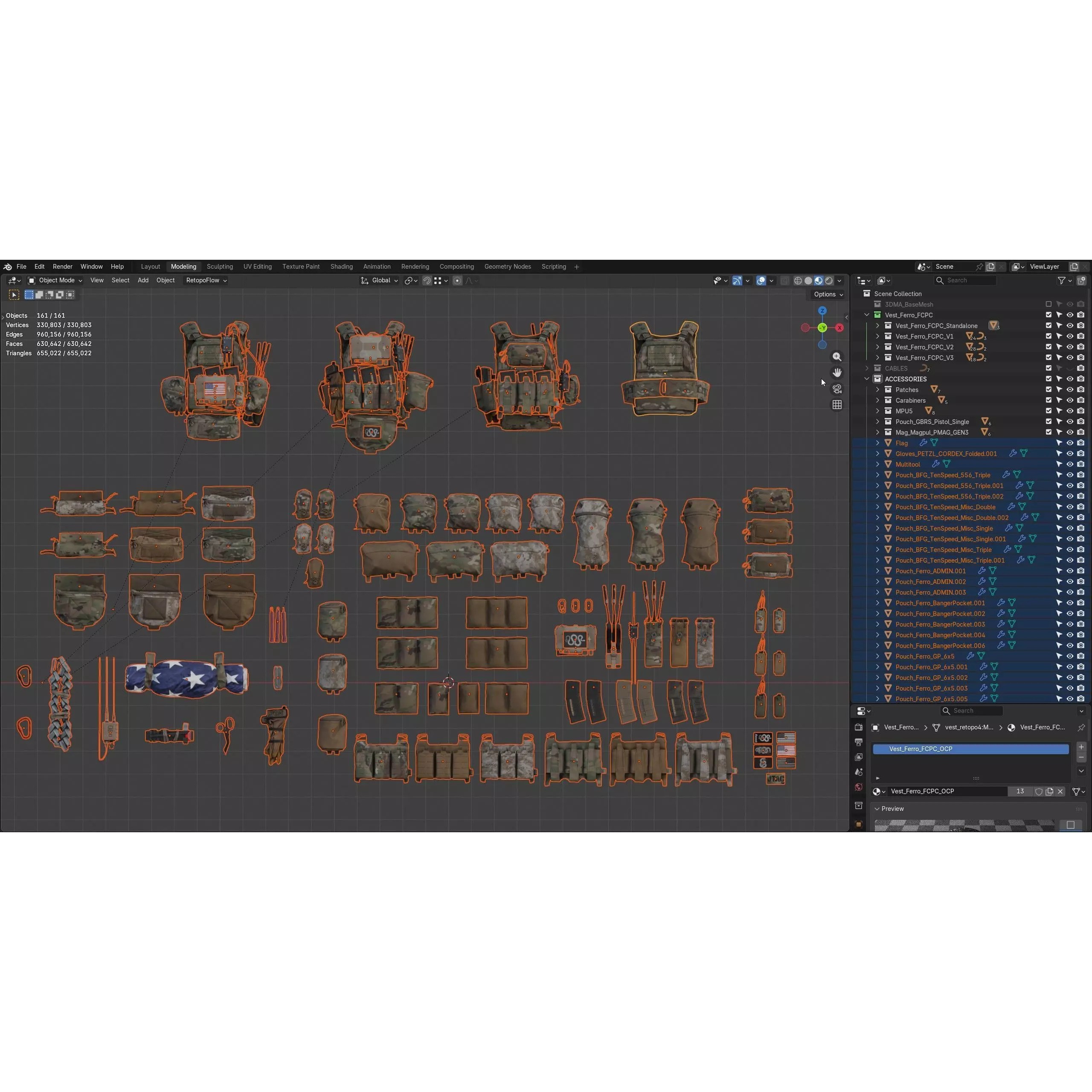Viewport: 1092px width, 1092px height.
Task: Open the RetopoFlow menu
Action: pyautogui.click(x=205, y=280)
